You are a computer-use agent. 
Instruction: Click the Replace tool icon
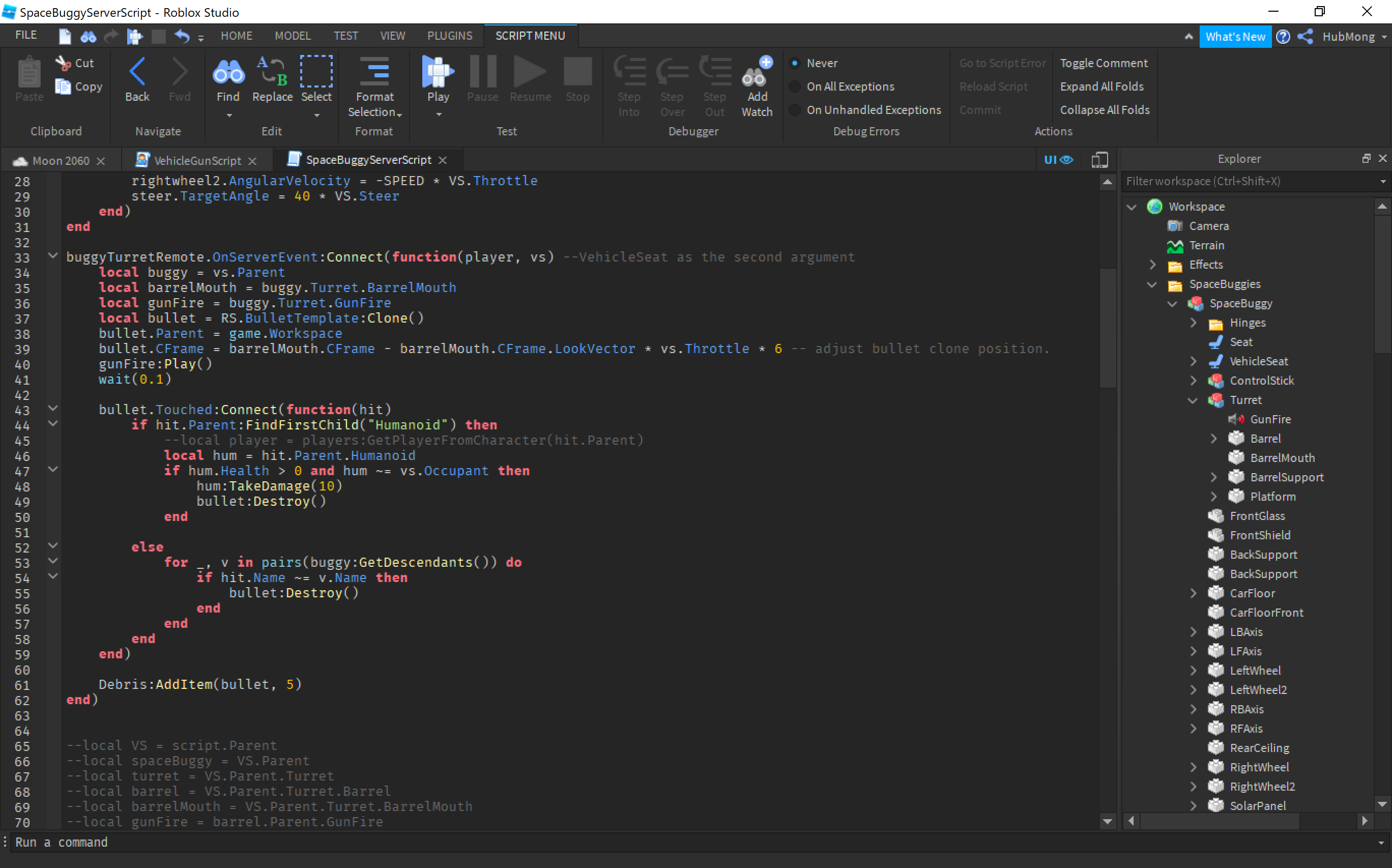coord(272,73)
